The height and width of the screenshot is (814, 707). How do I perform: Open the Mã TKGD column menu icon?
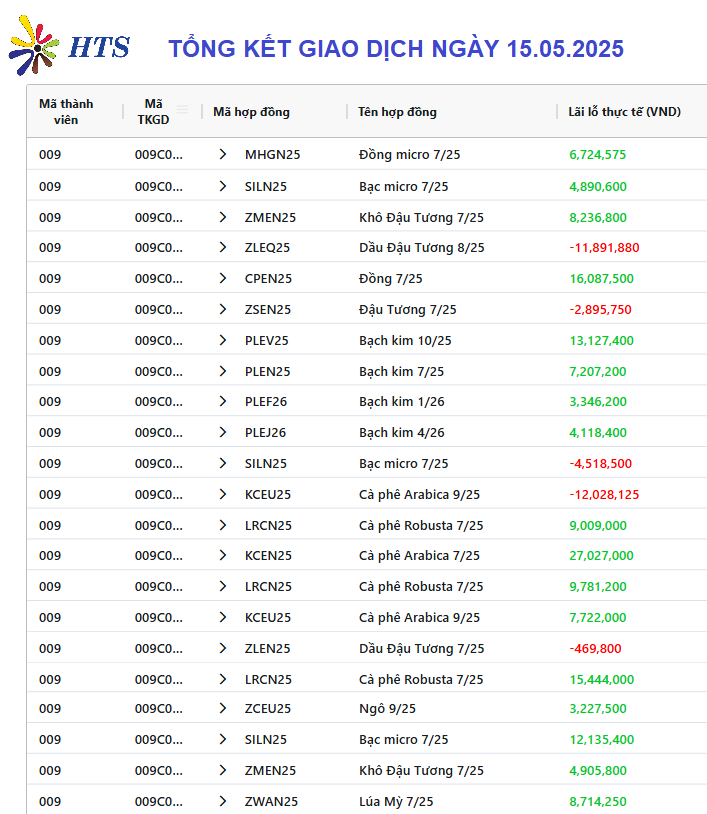point(182,109)
